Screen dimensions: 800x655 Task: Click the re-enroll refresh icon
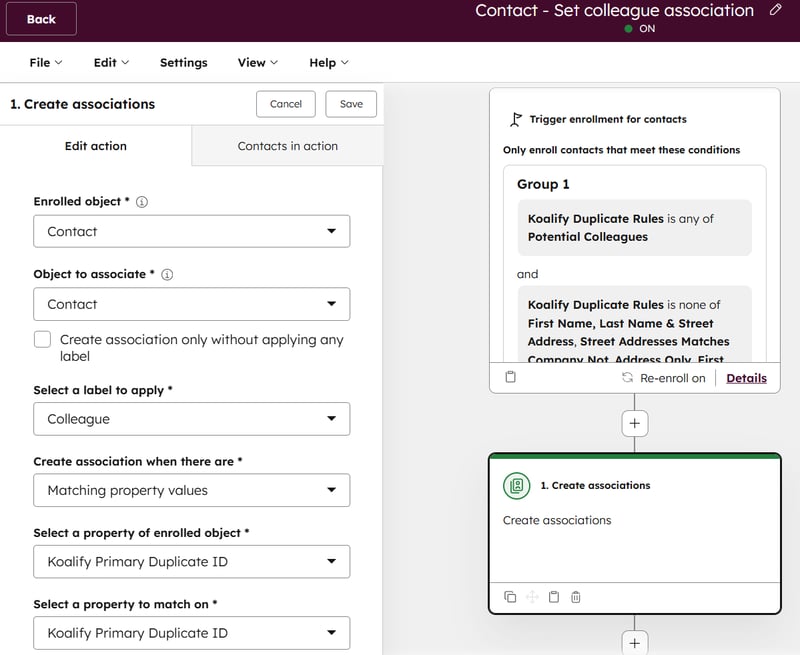pyautogui.click(x=627, y=377)
